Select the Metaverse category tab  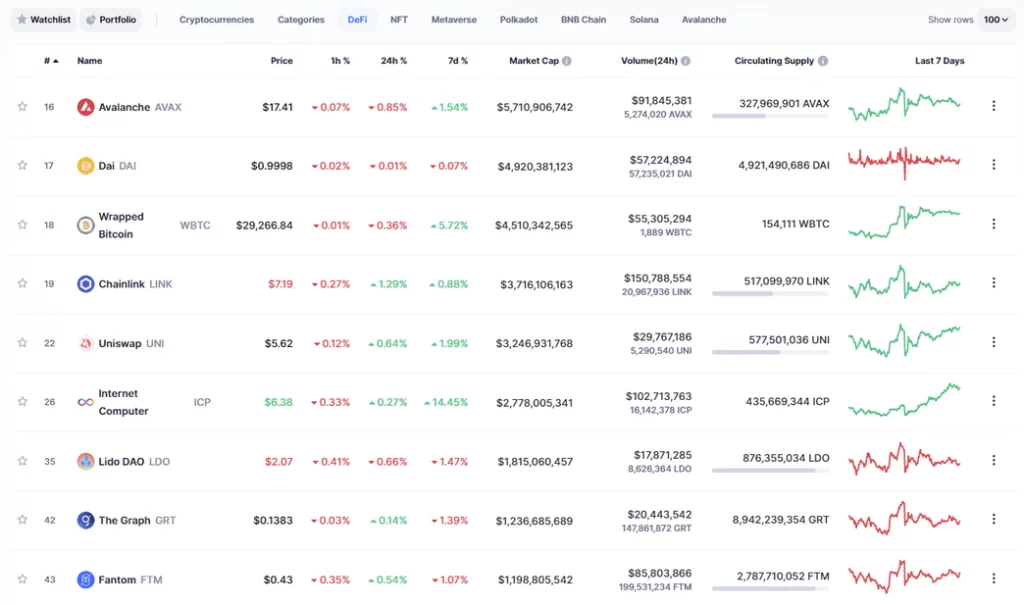454,20
